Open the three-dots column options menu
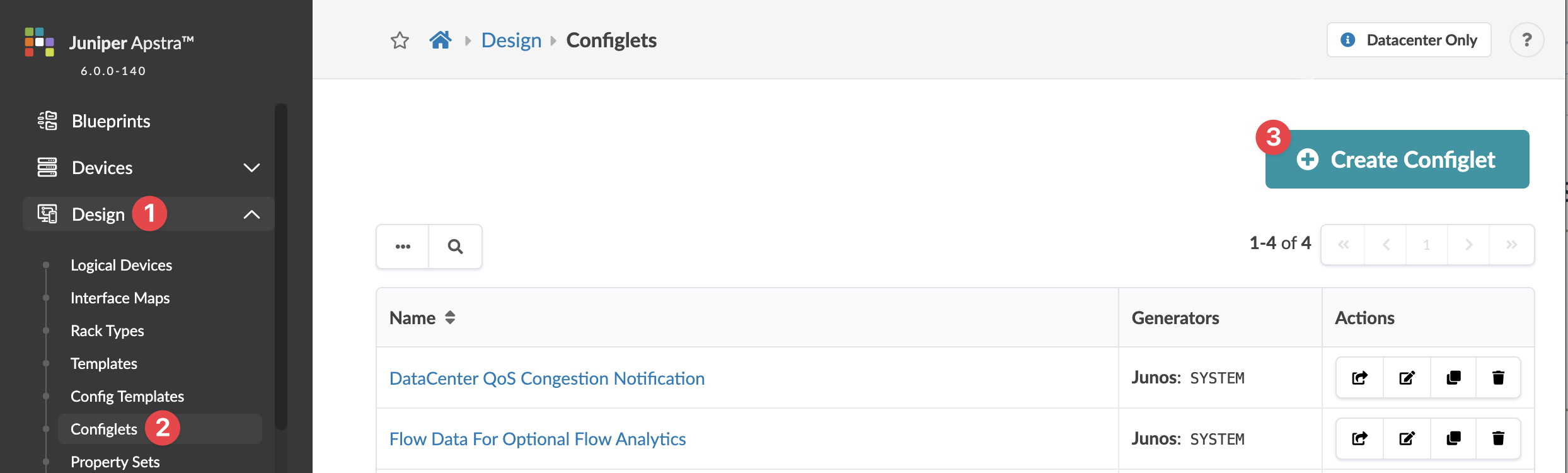Screen dimensions: 1568x473 (x=403, y=247)
